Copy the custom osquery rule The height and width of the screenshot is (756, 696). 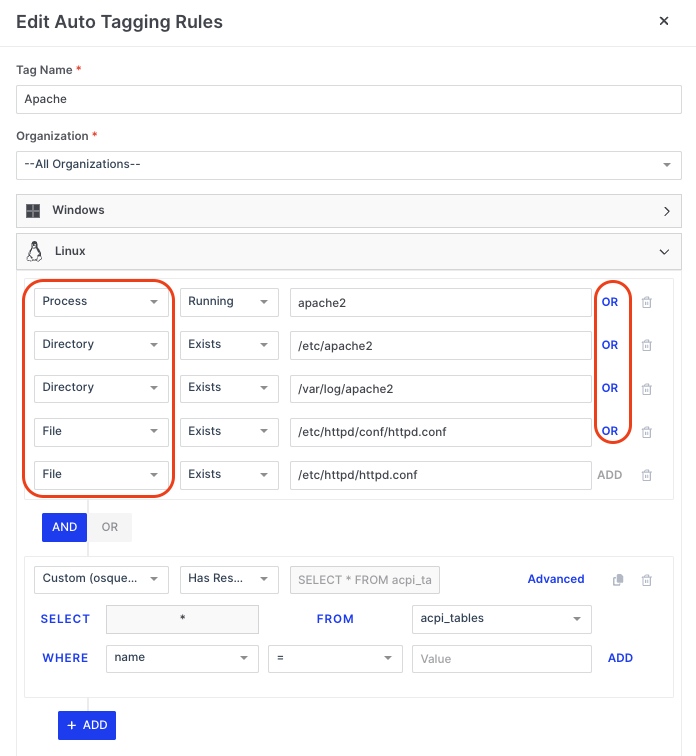(x=618, y=580)
